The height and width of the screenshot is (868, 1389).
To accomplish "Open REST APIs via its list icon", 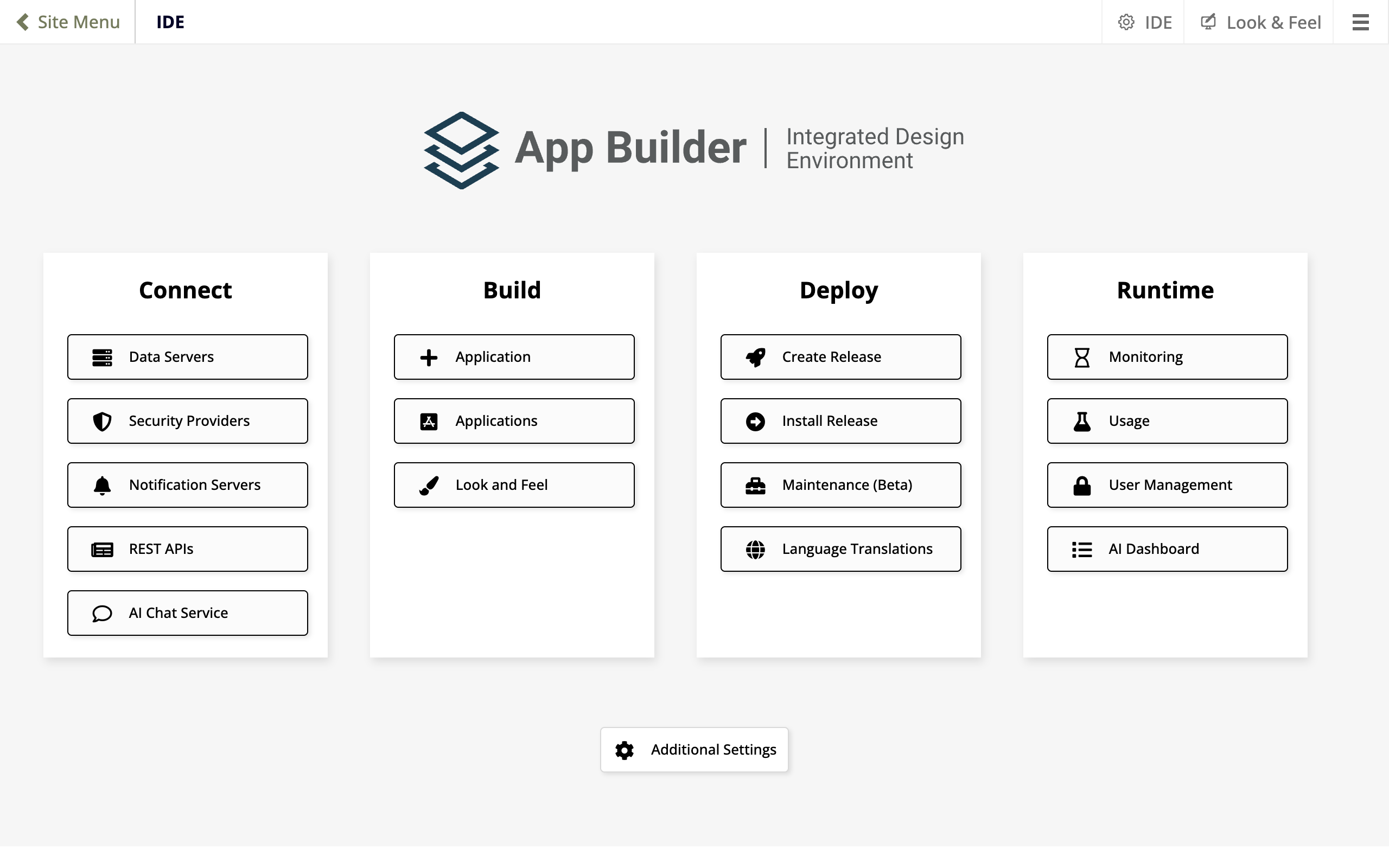I will [x=101, y=549].
